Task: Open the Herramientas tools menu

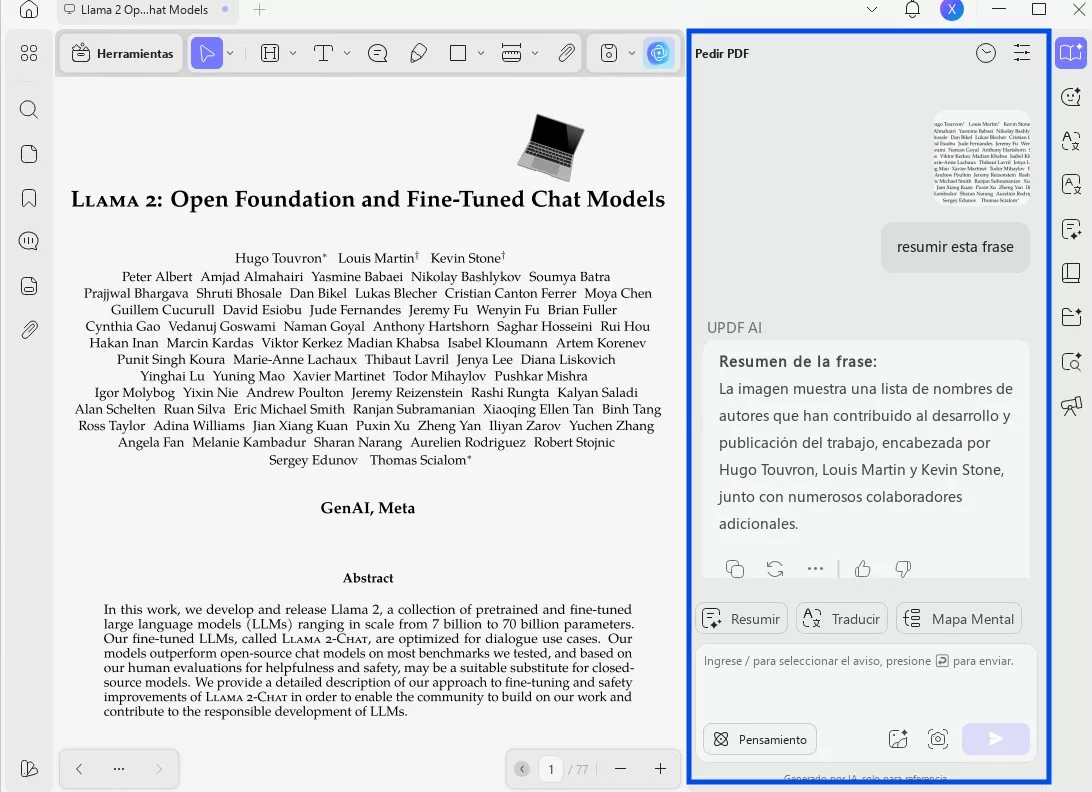Action: pos(123,54)
